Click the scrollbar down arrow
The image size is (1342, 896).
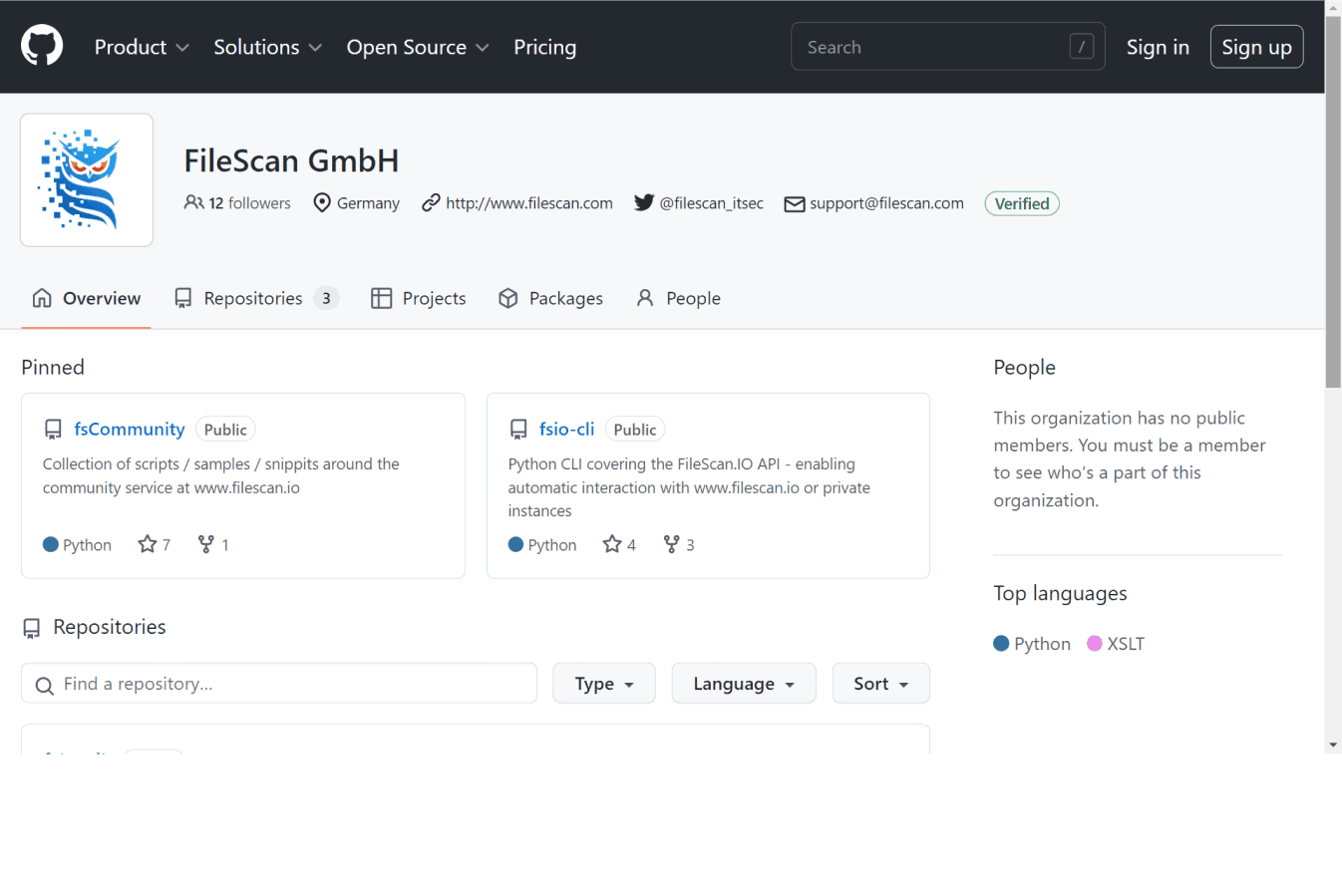(1333, 745)
